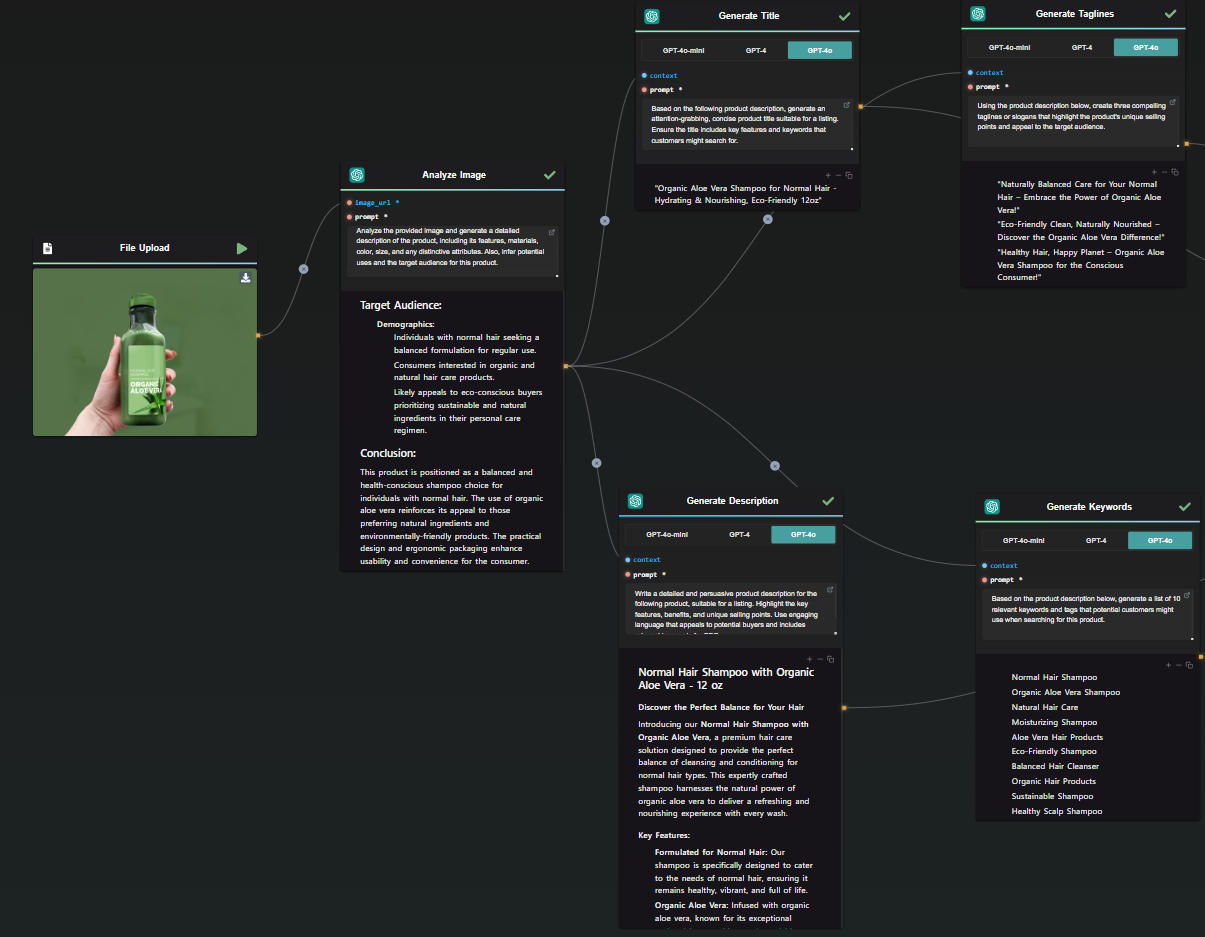Choose GPT-4 in Generate Keywords node
This screenshot has width=1205, height=937.
point(1095,540)
